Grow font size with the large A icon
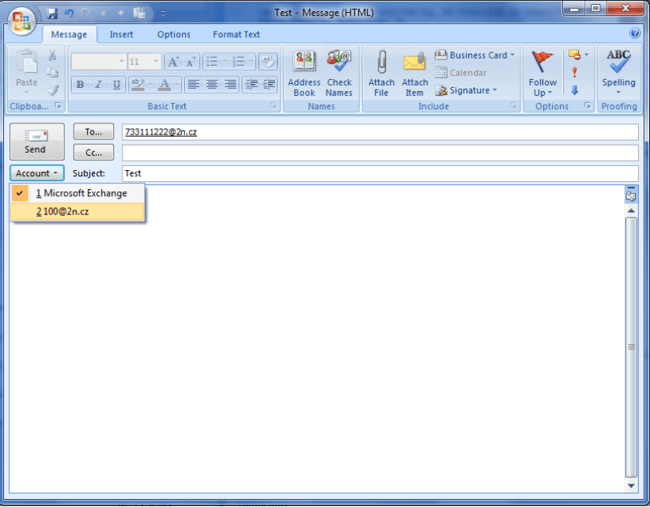The height and width of the screenshot is (507, 650). (x=173, y=62)
